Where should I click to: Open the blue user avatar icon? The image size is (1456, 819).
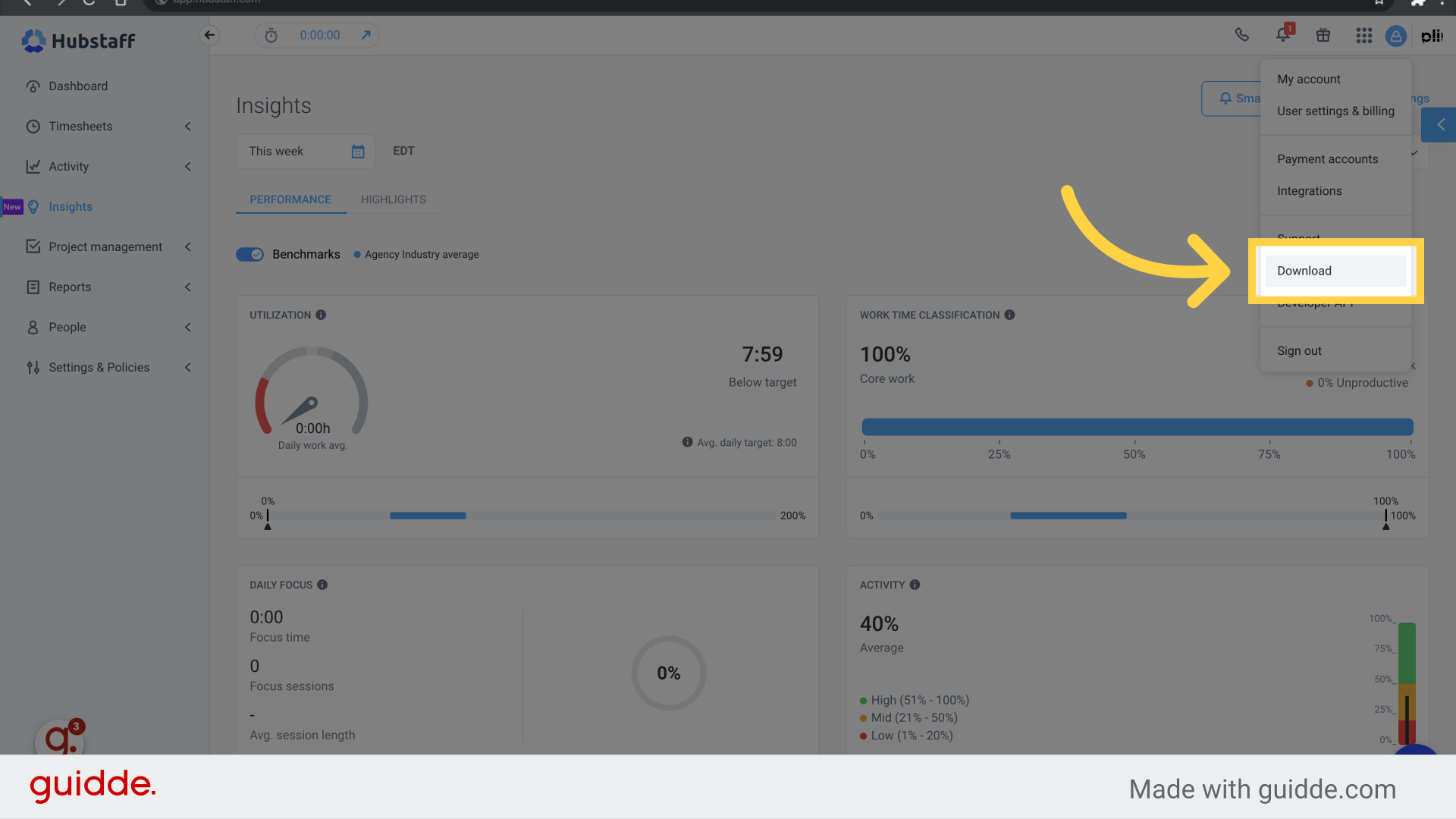pyautogui.click(x=1396, y=36)
